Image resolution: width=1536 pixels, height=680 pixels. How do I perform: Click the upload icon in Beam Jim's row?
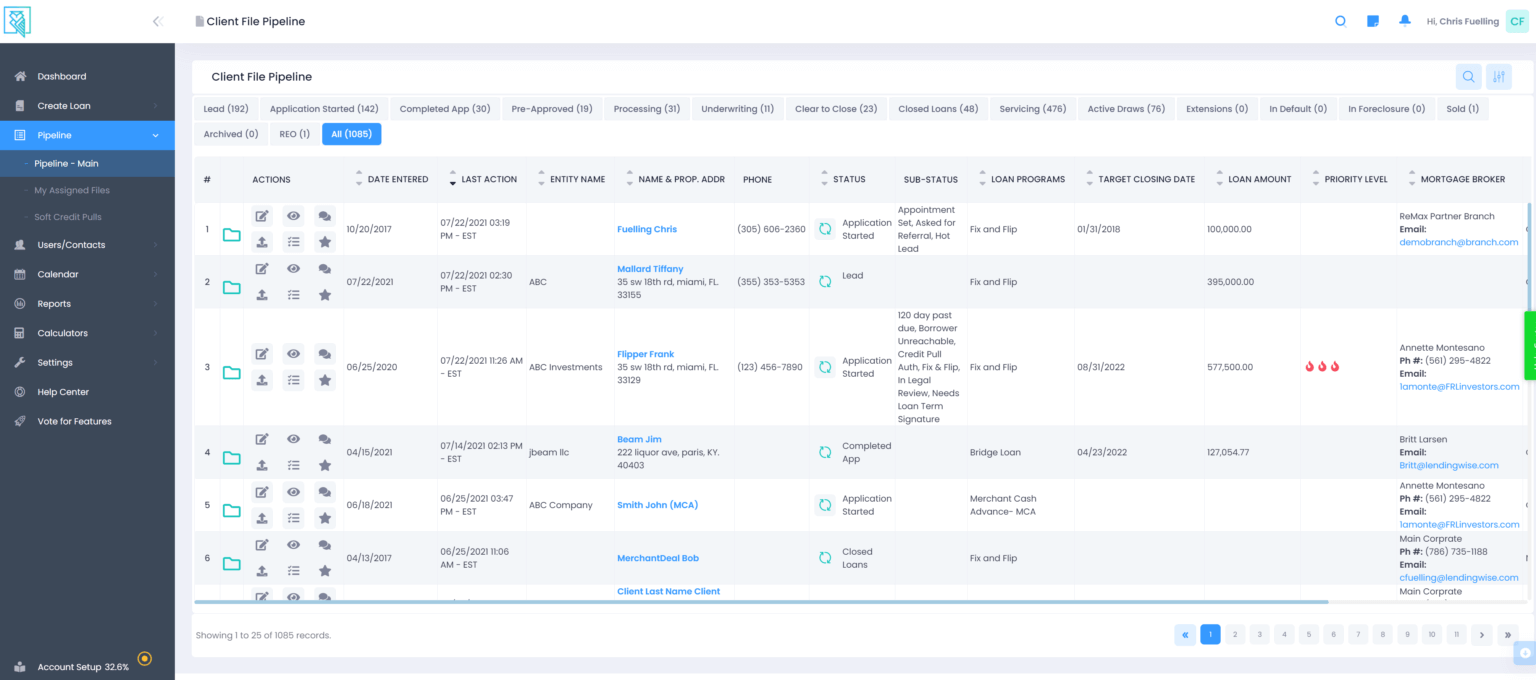pos(262,464)
